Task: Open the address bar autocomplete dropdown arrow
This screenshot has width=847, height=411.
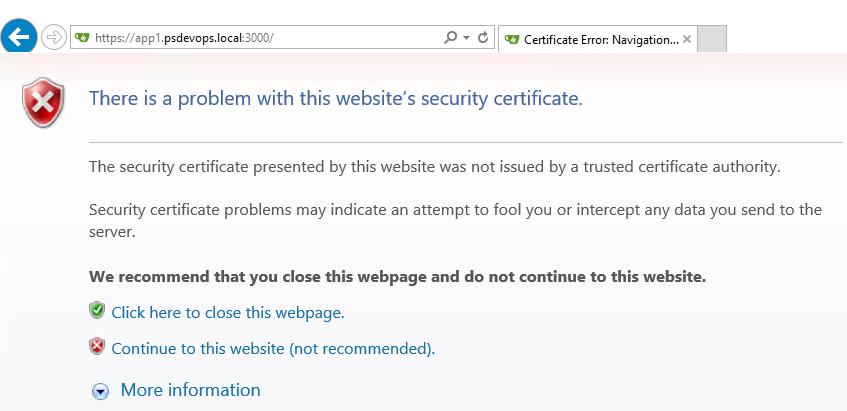Action: pyautogui.click(x=467, y=37)
